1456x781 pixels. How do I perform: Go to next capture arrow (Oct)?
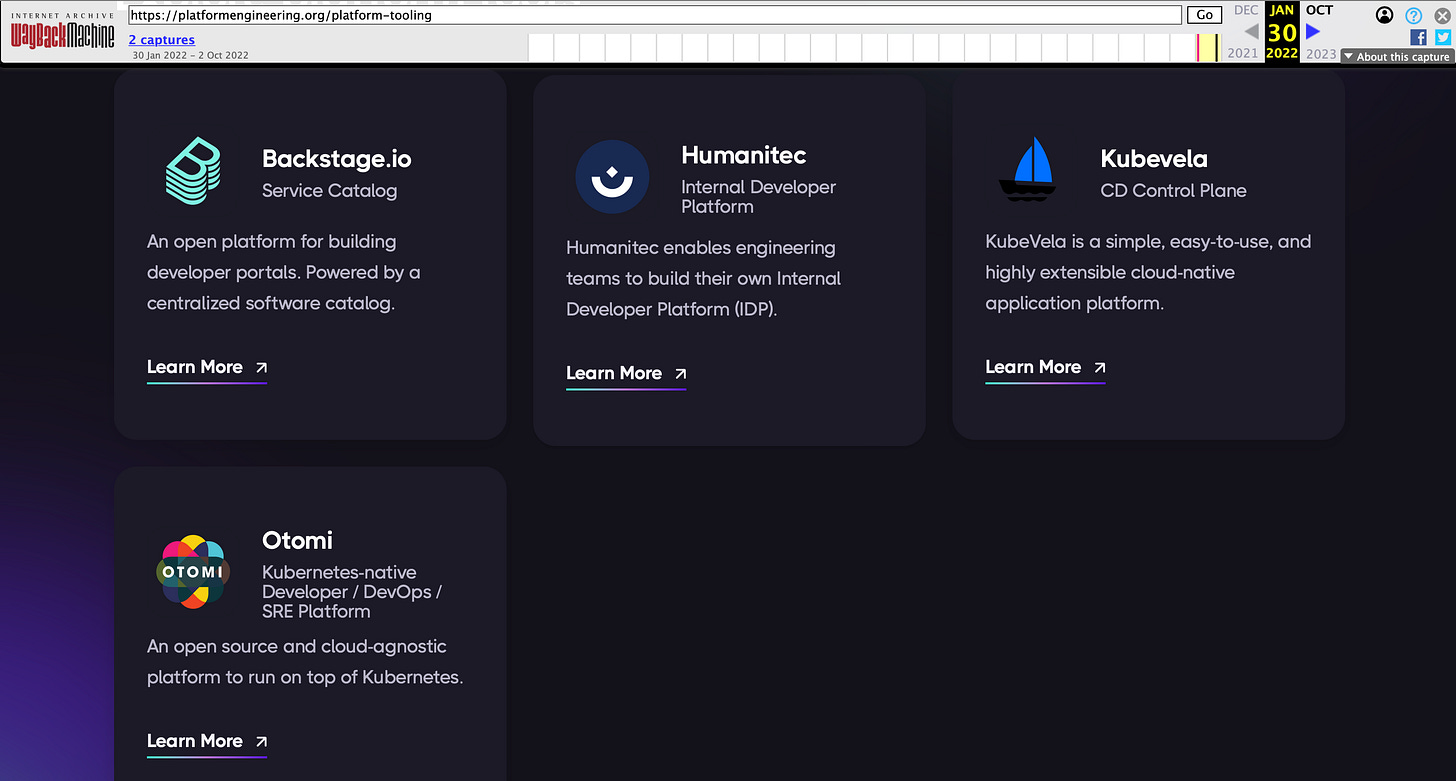[x=1314, y=31]
